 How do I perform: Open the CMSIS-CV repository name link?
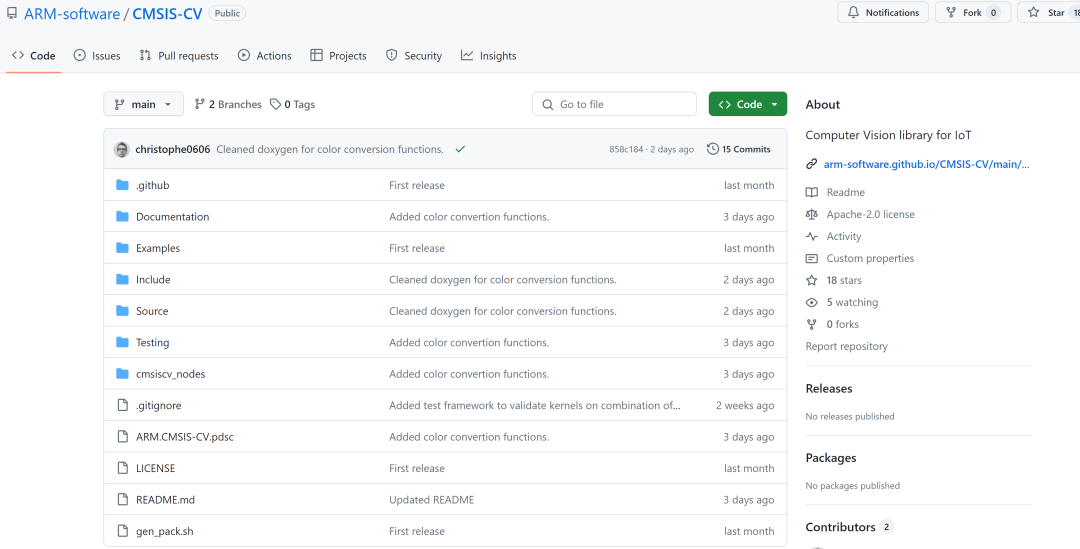click(x=167, y=13)
